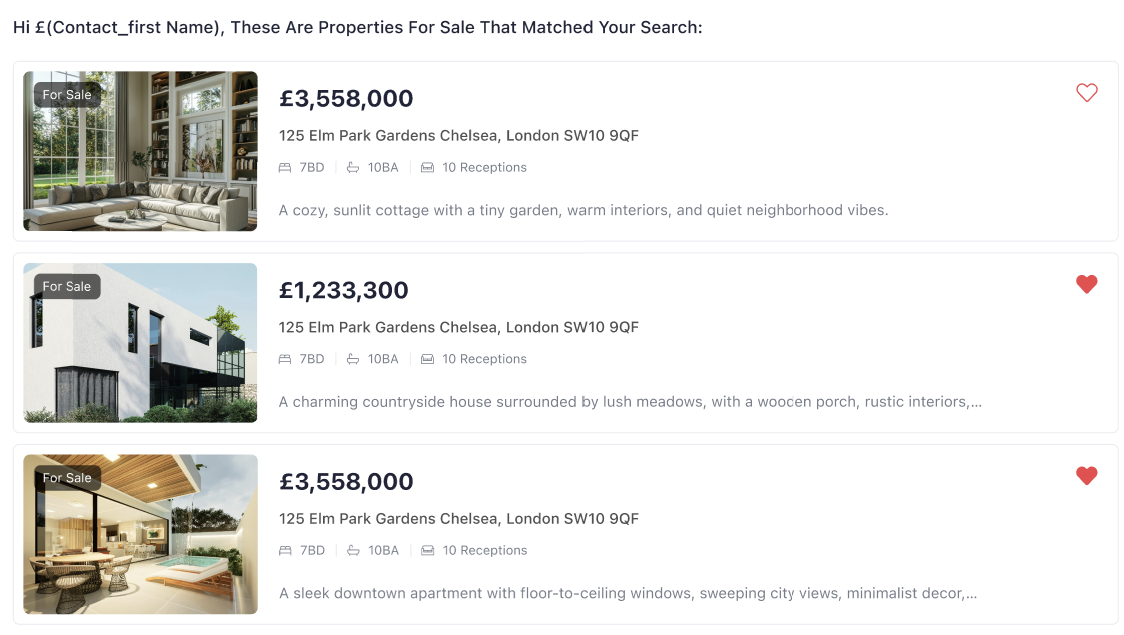Click the third listing's Elm Park Gardens address
The image size is (1124, 635).
[x=458, y=519]
